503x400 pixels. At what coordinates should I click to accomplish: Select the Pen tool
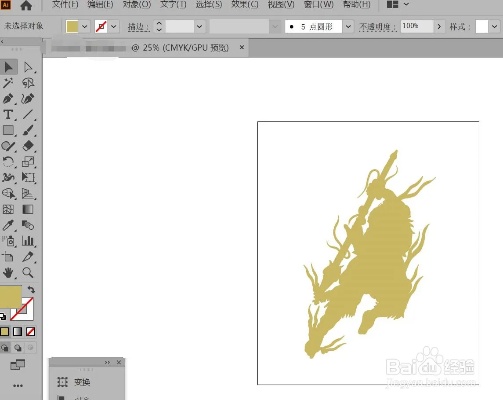(8, 99)
